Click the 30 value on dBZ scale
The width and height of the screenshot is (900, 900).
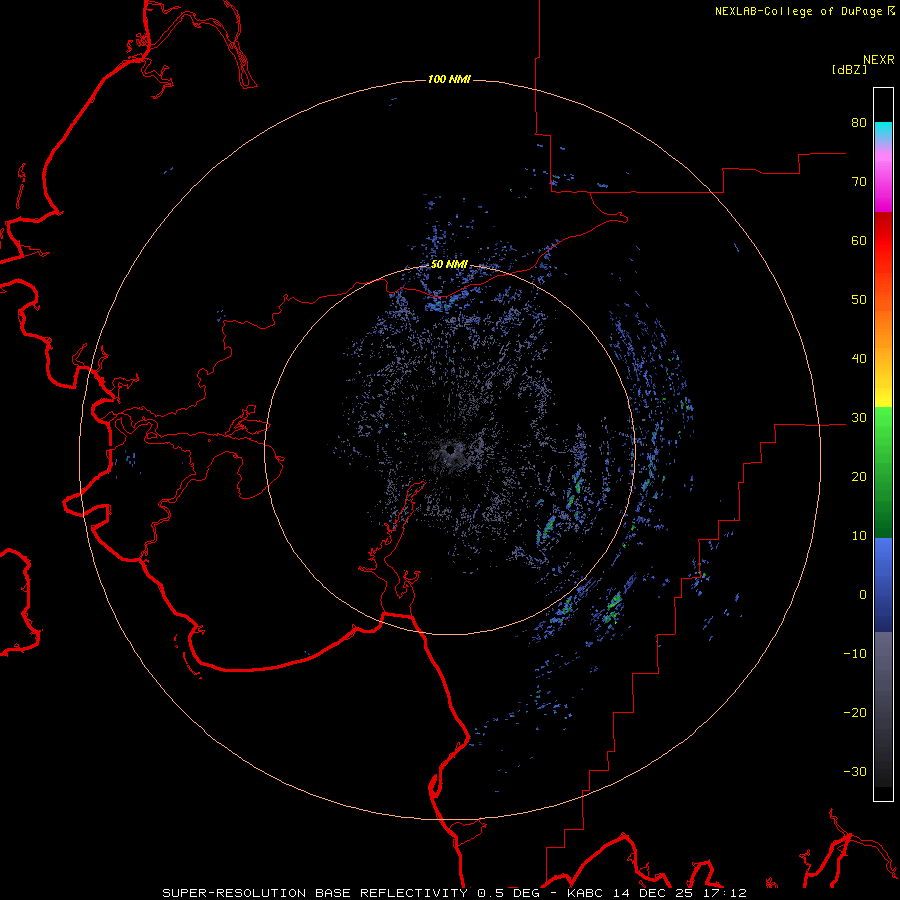click(859, 418)
